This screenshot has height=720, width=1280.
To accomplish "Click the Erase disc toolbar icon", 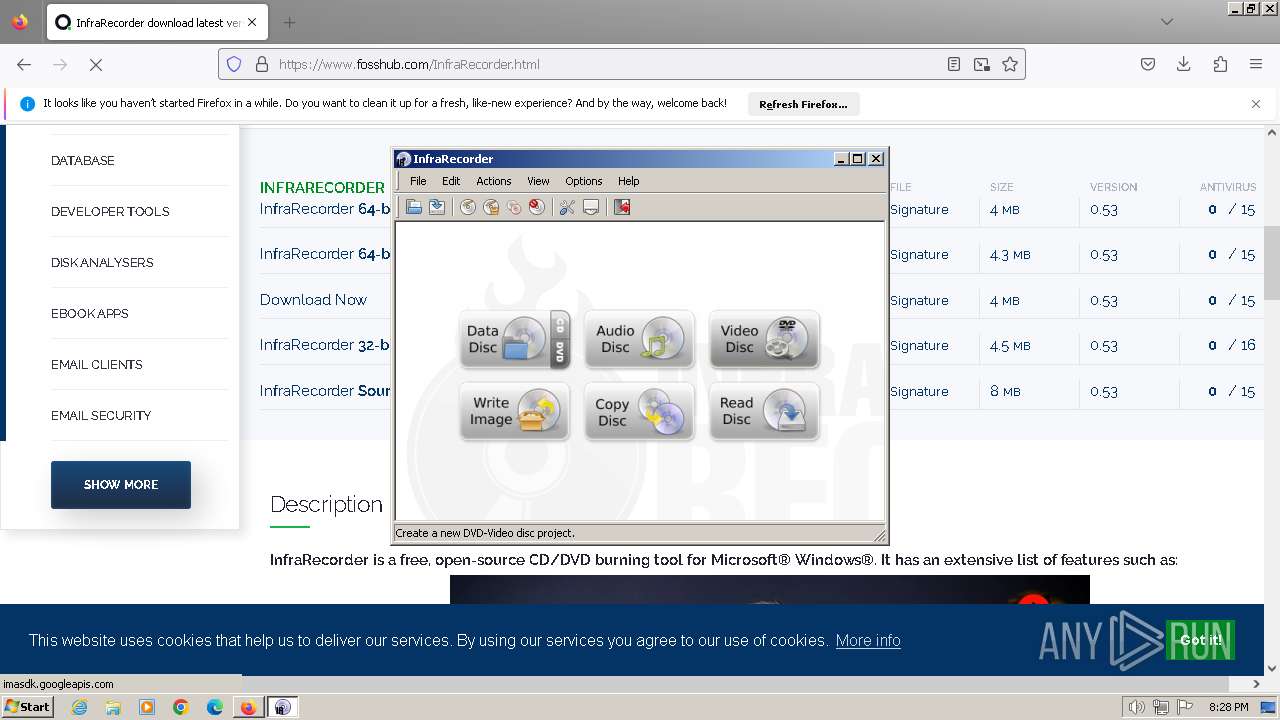I will tap(537, 207).
